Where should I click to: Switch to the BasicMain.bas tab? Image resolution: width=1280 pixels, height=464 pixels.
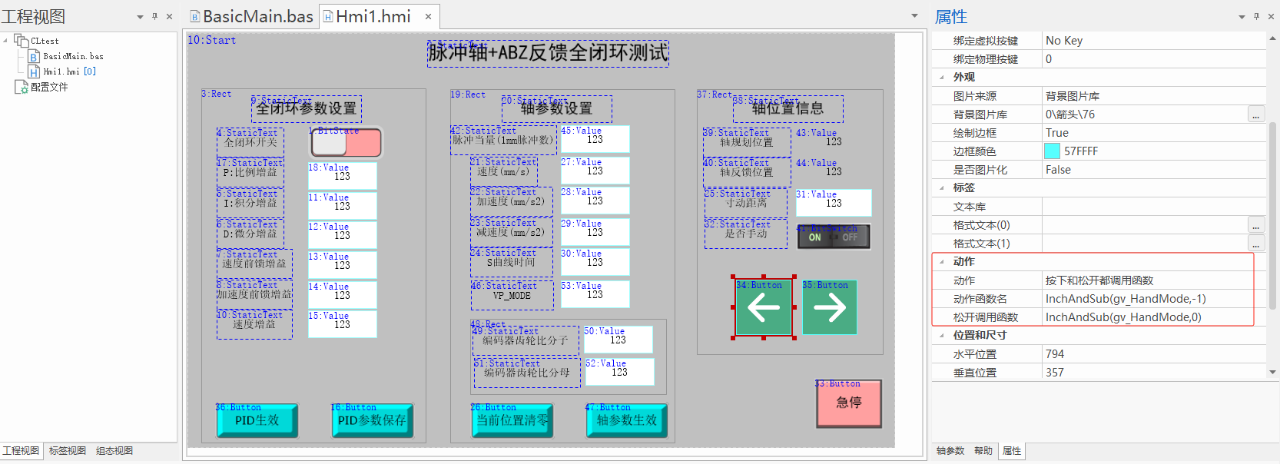coord(253,17)
